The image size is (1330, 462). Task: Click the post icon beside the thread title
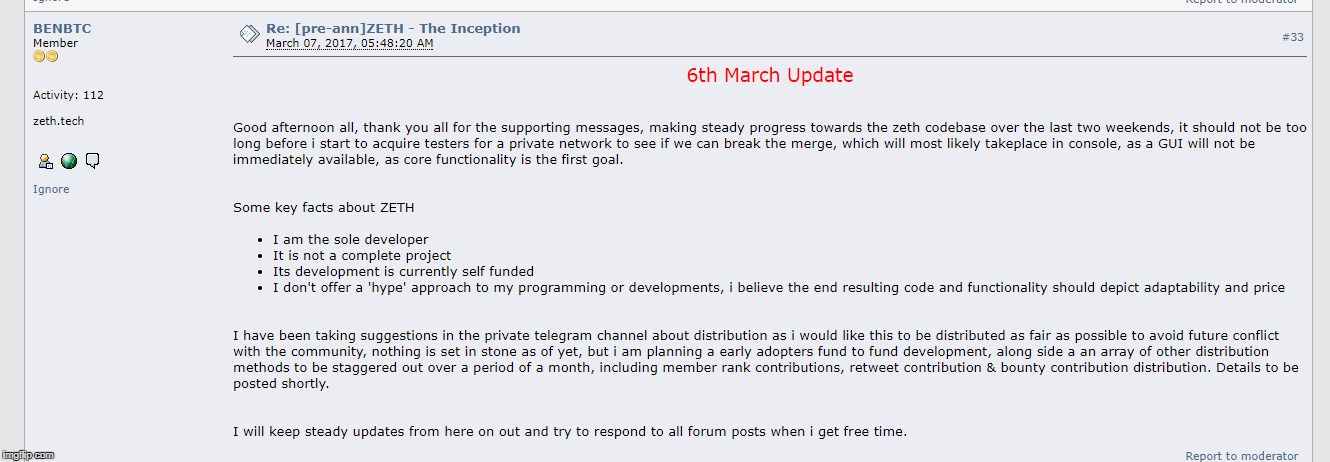(x=249, y=35)
